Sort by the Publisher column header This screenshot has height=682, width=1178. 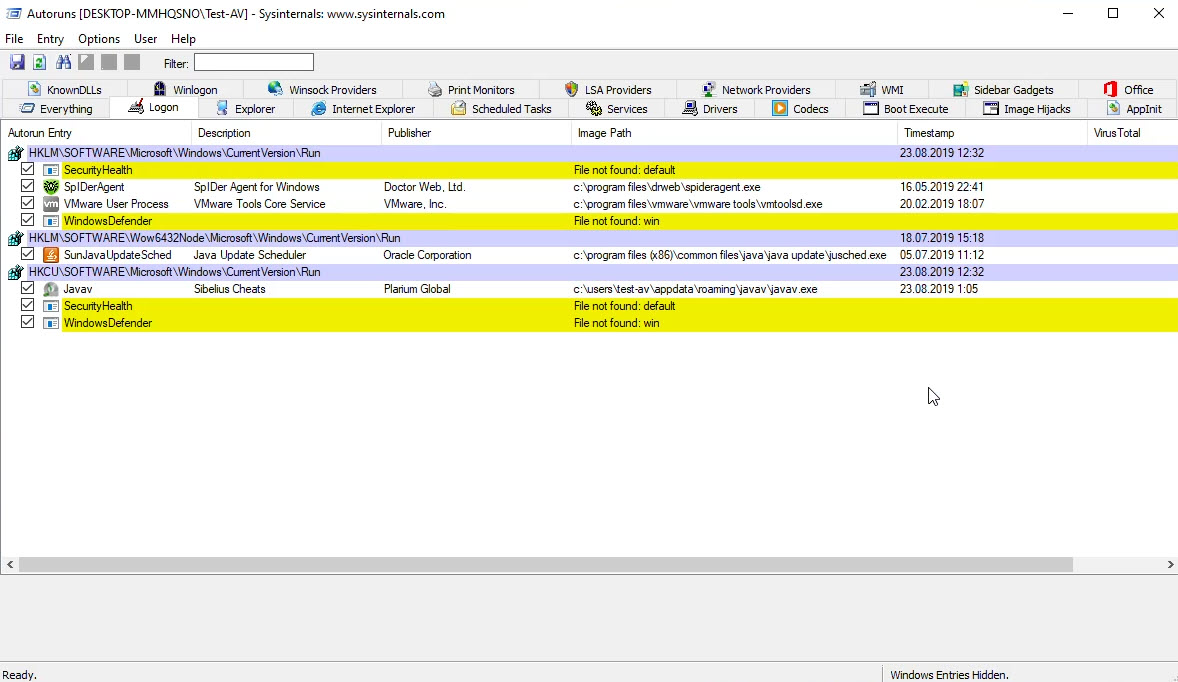[476, 133]
